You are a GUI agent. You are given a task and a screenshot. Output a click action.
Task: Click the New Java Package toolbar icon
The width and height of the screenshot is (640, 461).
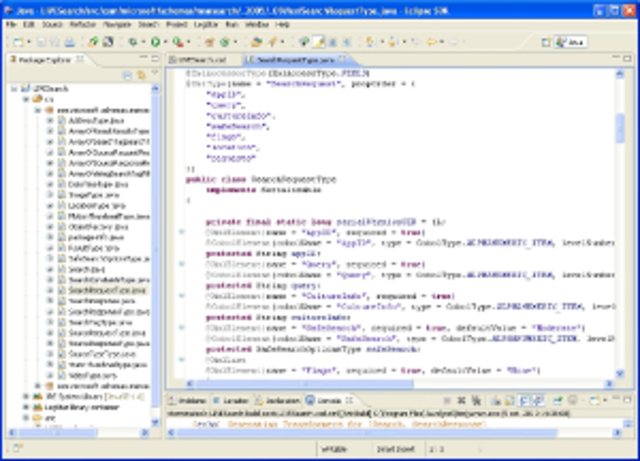209,42
